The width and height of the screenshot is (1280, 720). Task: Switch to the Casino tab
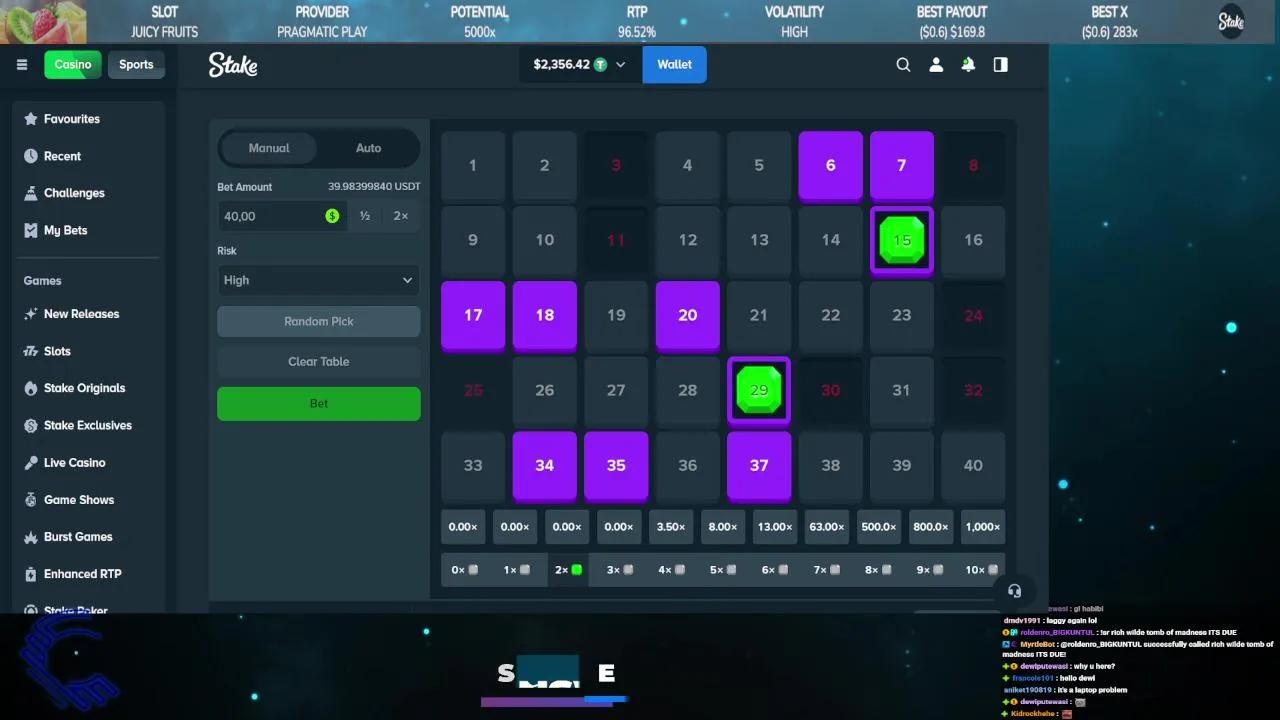[x=73, y=65]
